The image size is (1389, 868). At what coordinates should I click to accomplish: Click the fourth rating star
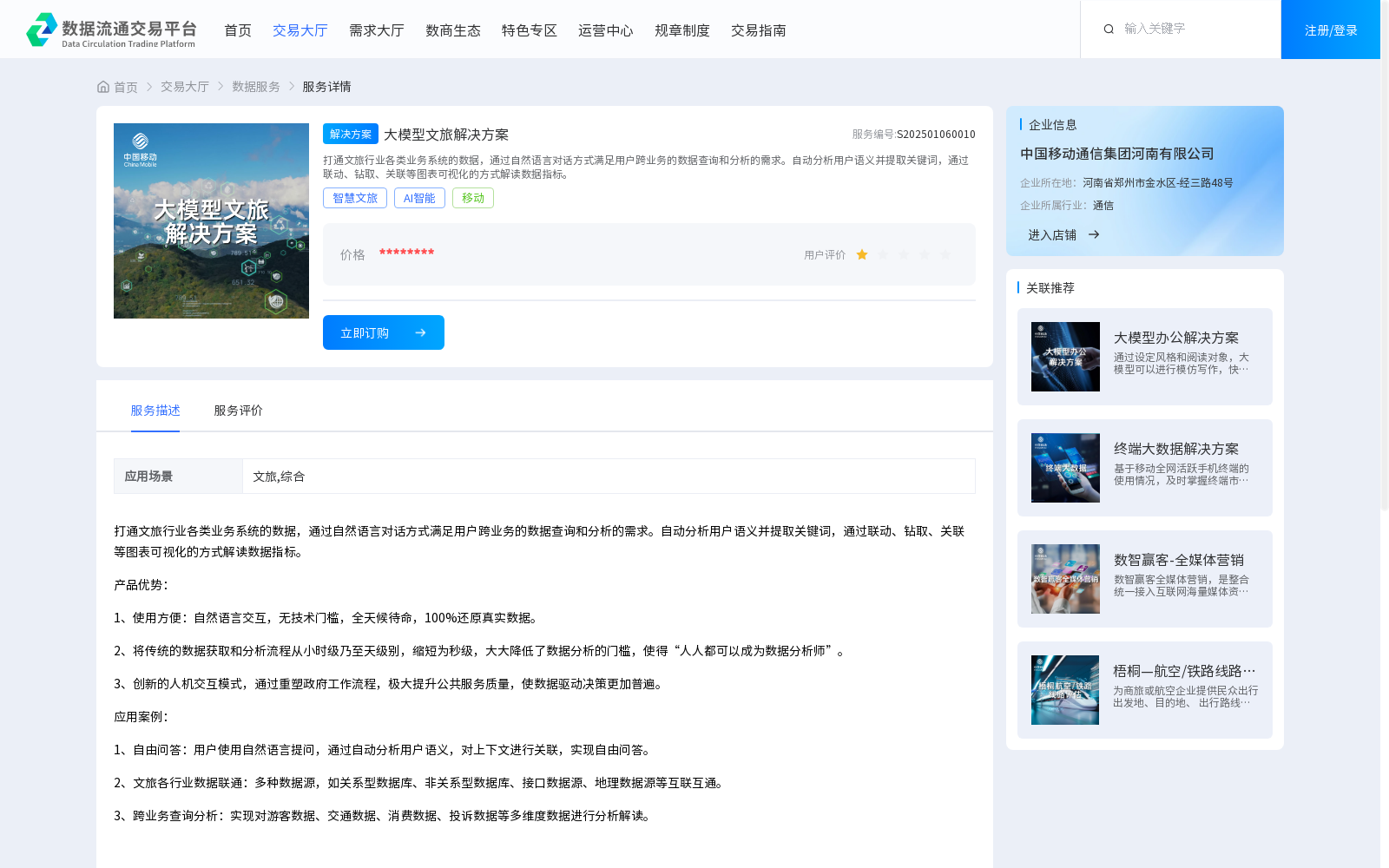click(925, 254)
